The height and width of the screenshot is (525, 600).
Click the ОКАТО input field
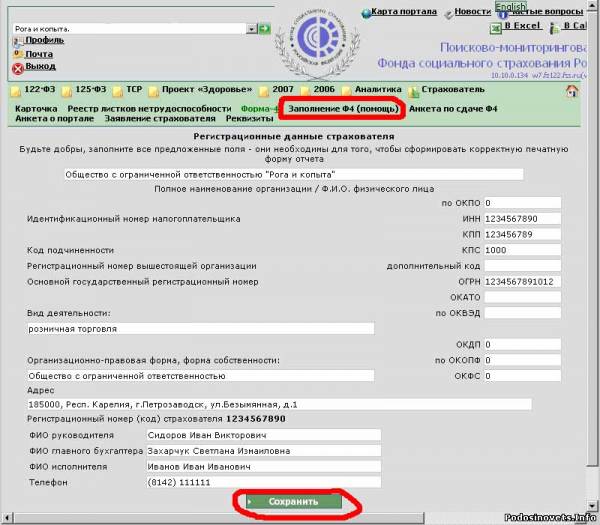523,297
